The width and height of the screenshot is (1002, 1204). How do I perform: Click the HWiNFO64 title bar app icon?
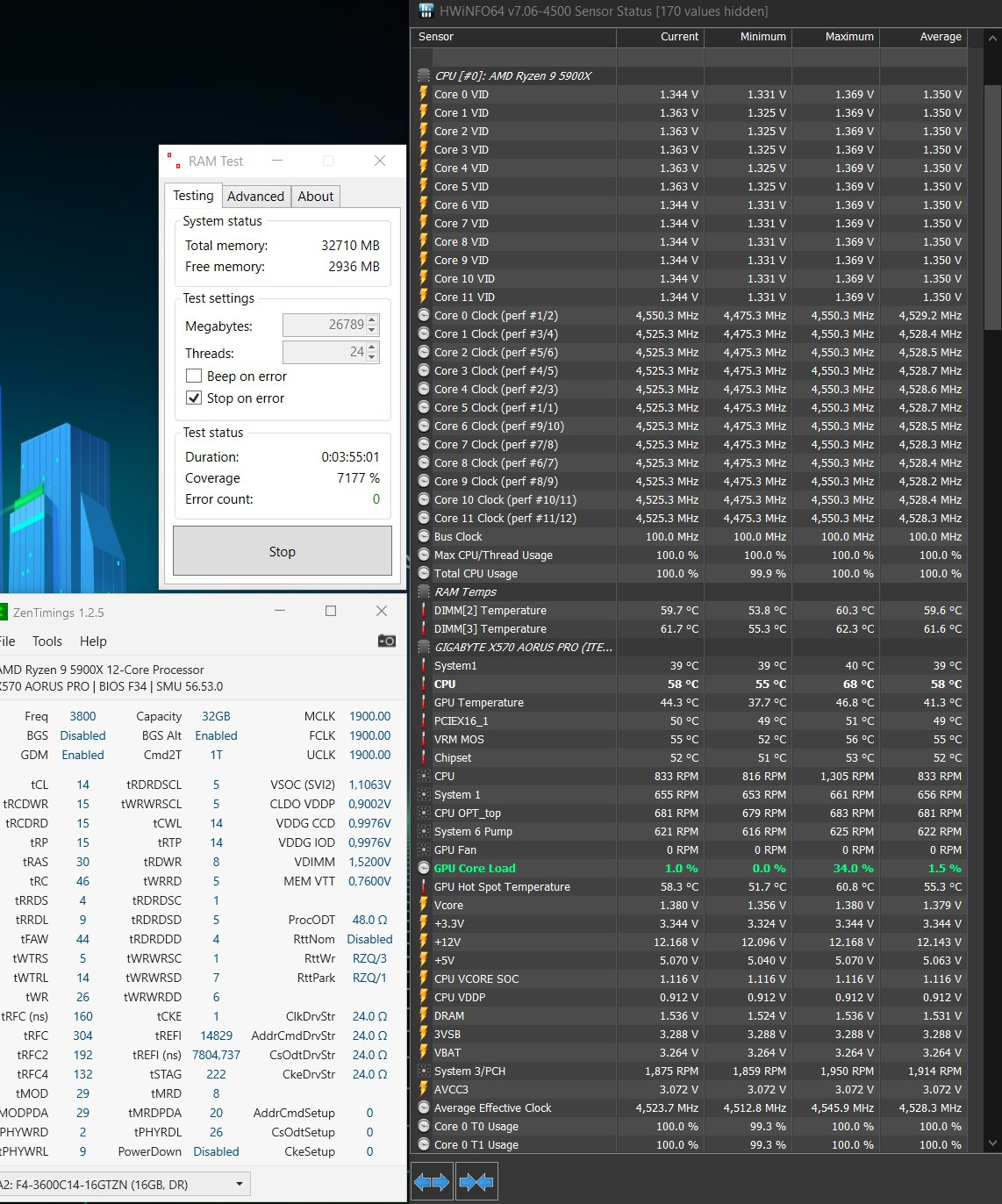426,11
